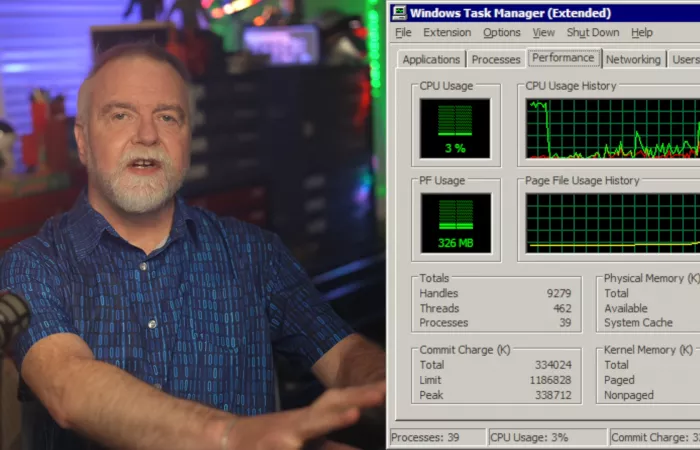Click Commit Charge Peak value 338712
This screenshot has height=450, width=700.
click(x=553, y=396)
